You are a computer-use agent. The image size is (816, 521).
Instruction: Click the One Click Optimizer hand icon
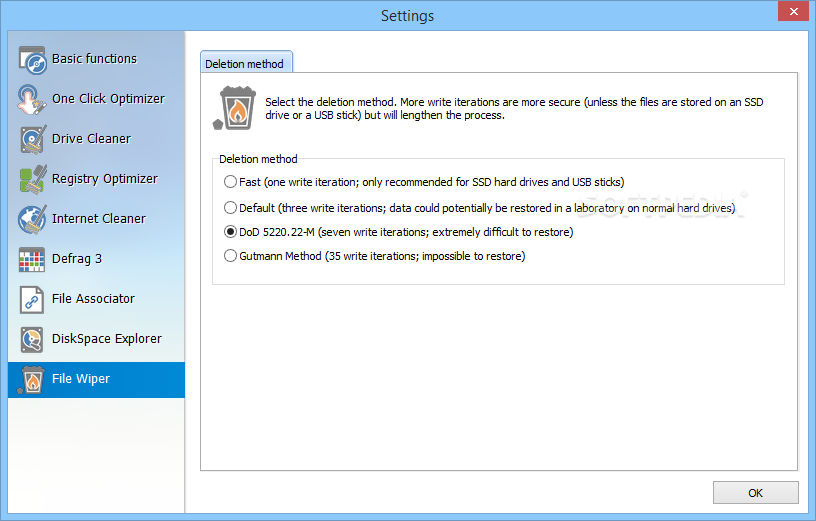(x=31, y=99)
